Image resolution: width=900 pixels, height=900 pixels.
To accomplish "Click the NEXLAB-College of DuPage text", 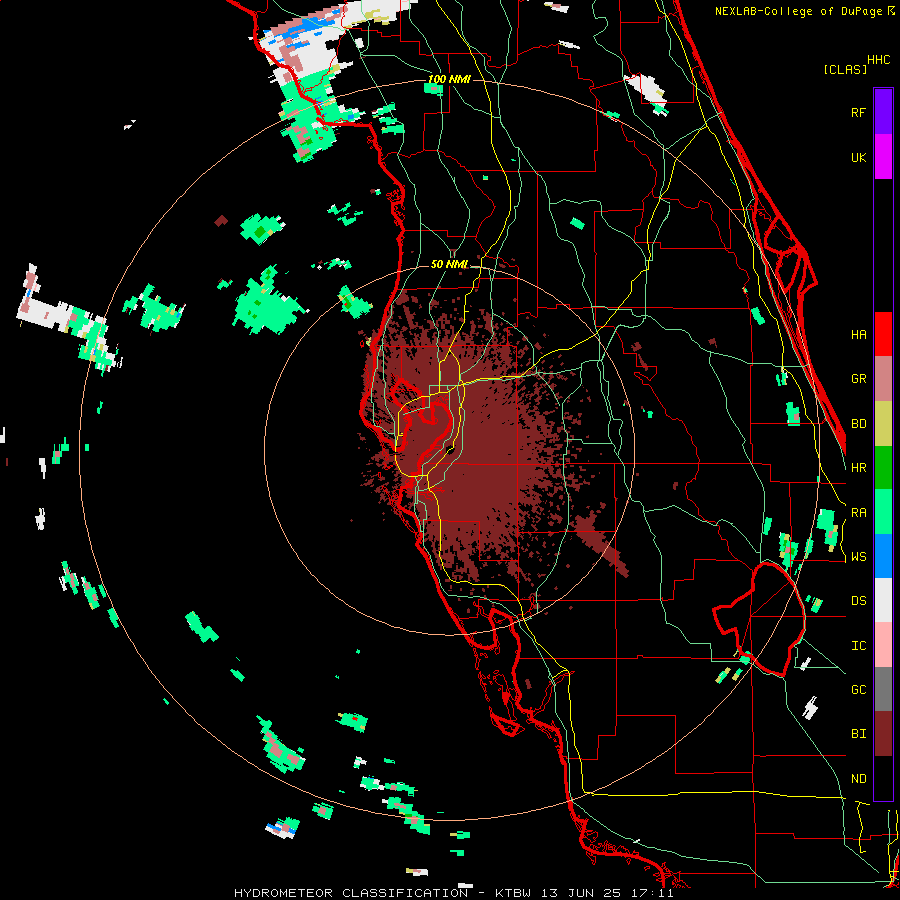I will click(800, 11).
